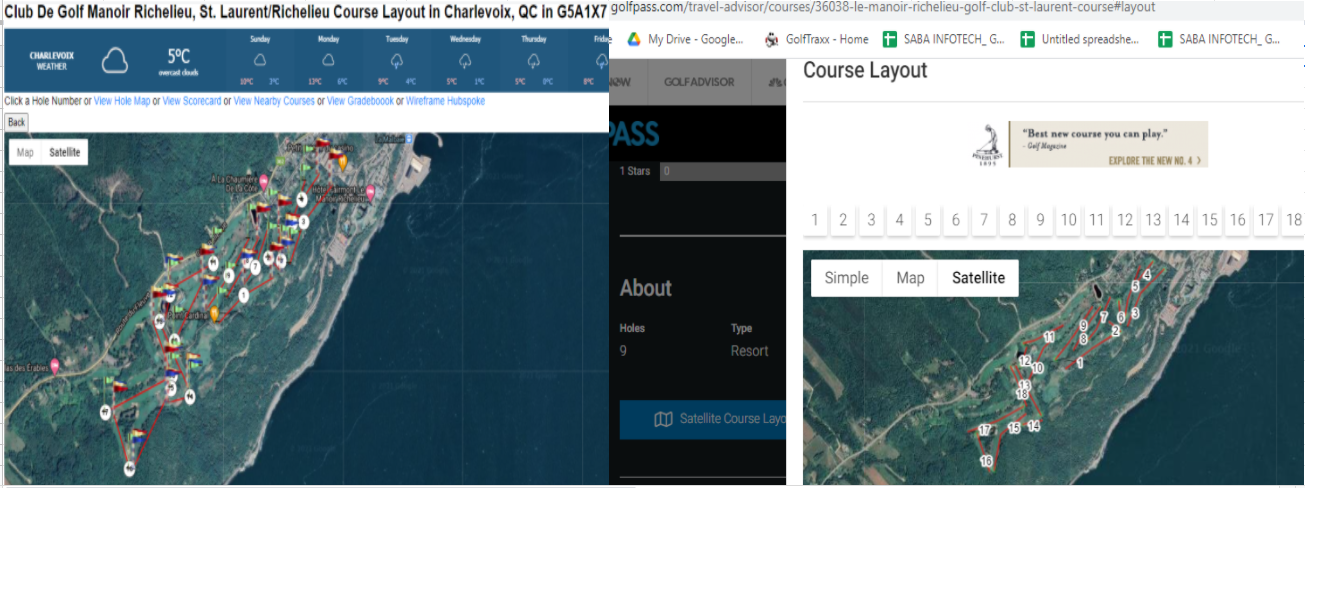Open the Untitled spreadsheet bookmark
1338x594 pixels.
click(1080, 39)
